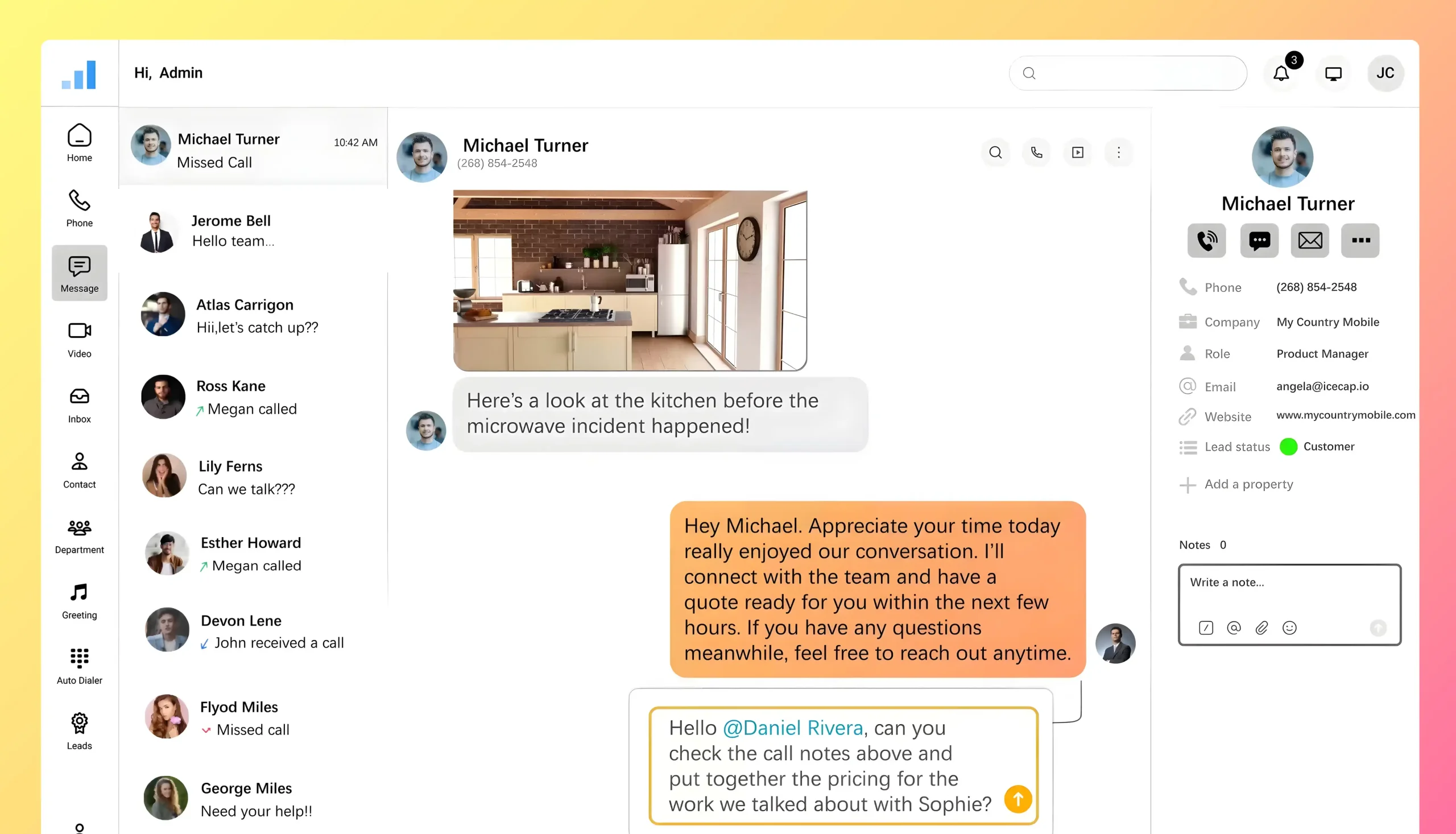Open the notifications bell icon
Image resolution: width=1456 pixels, height=834 pixels.
pyautogui.click(x=1281, y=73)
